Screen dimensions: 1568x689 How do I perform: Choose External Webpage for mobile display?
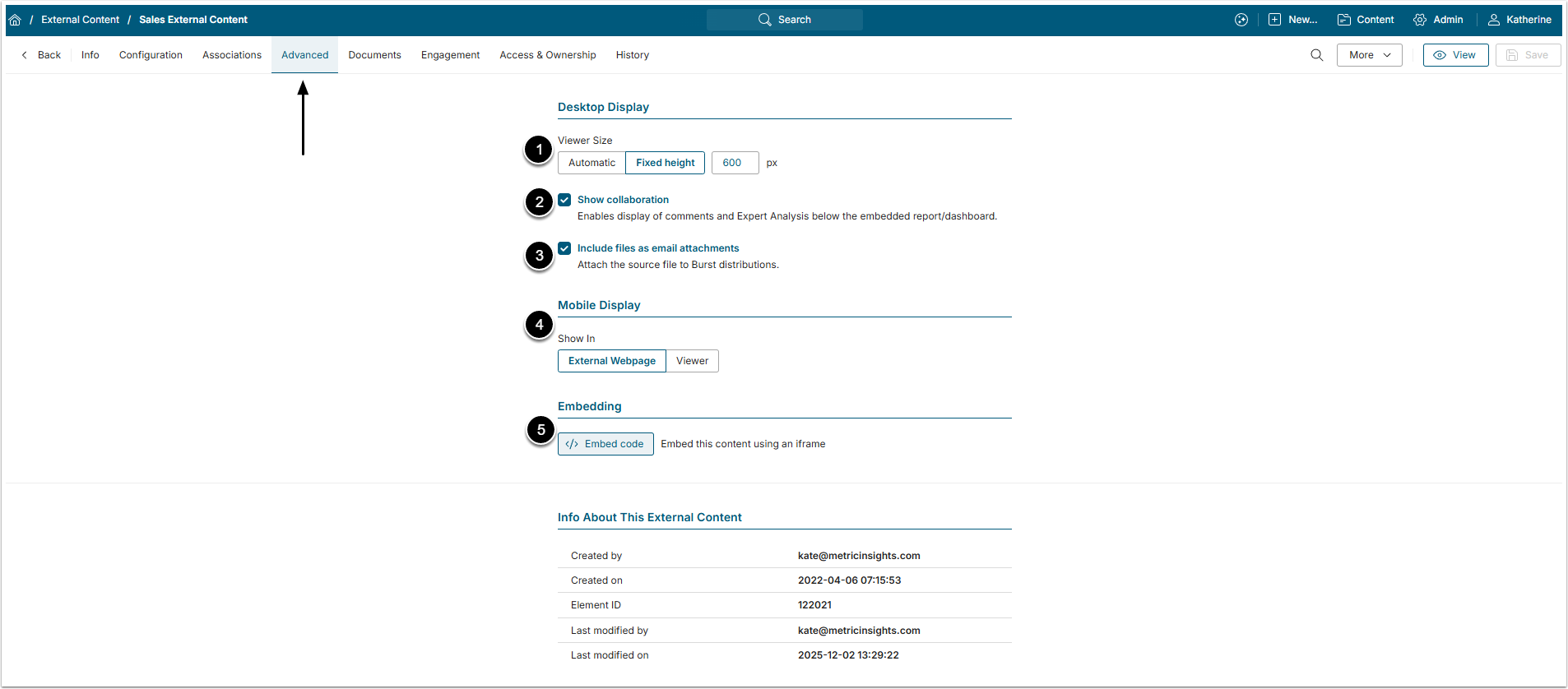pos(612,361)
